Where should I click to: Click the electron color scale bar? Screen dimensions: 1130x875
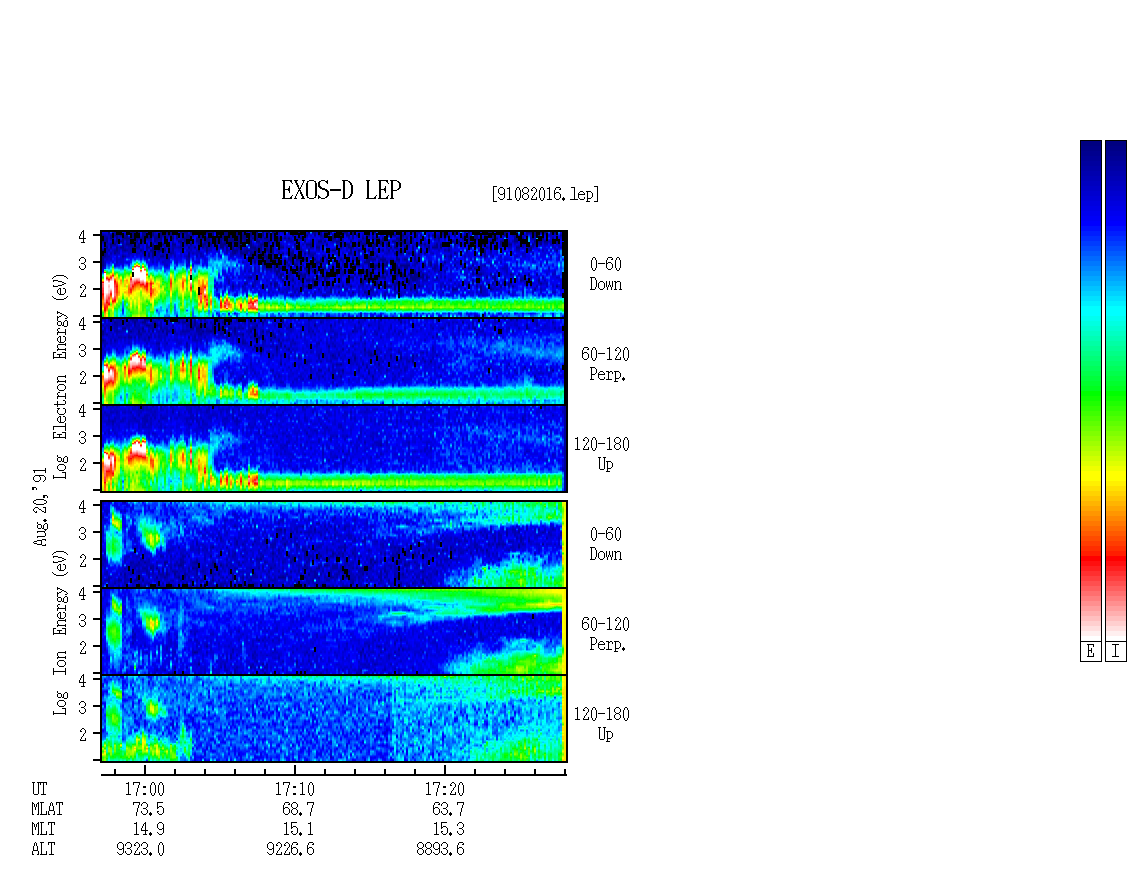(x=1090, y=390)
